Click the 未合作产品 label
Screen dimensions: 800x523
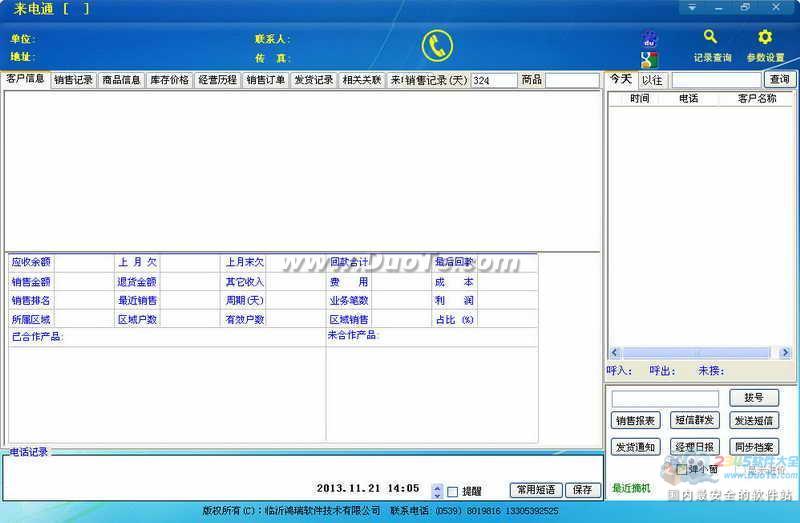[354, 335]
